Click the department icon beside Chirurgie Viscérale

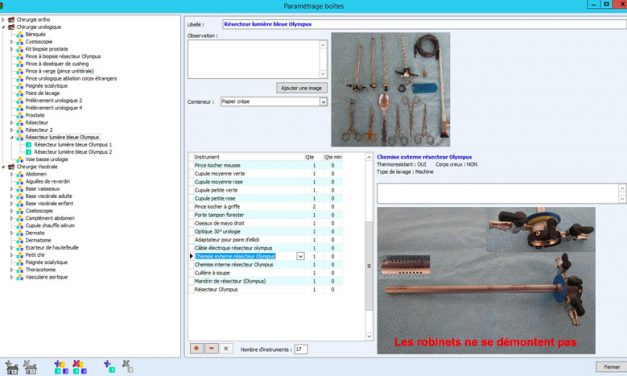click(x=11, y=167)
